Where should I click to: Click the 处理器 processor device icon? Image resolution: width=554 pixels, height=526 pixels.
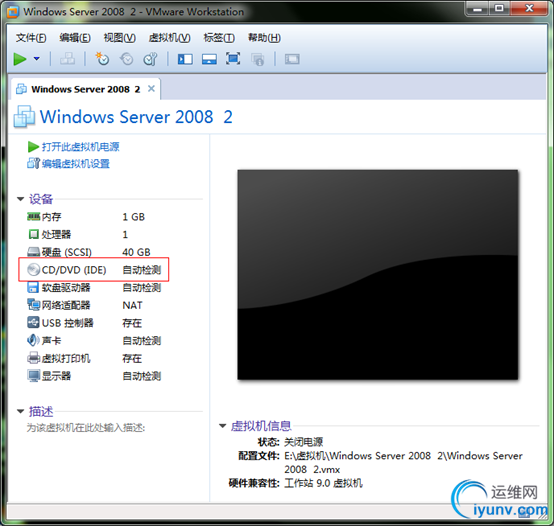click(x=34, y=234)
